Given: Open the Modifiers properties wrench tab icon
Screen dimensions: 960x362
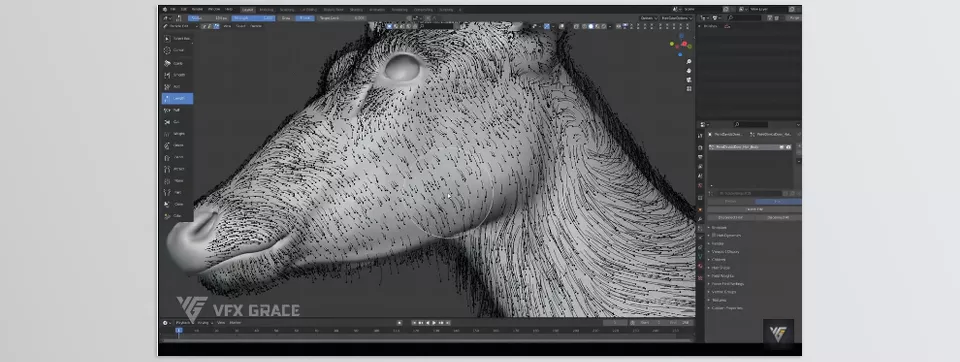Looking at the screenshot, I should (700, 219).
